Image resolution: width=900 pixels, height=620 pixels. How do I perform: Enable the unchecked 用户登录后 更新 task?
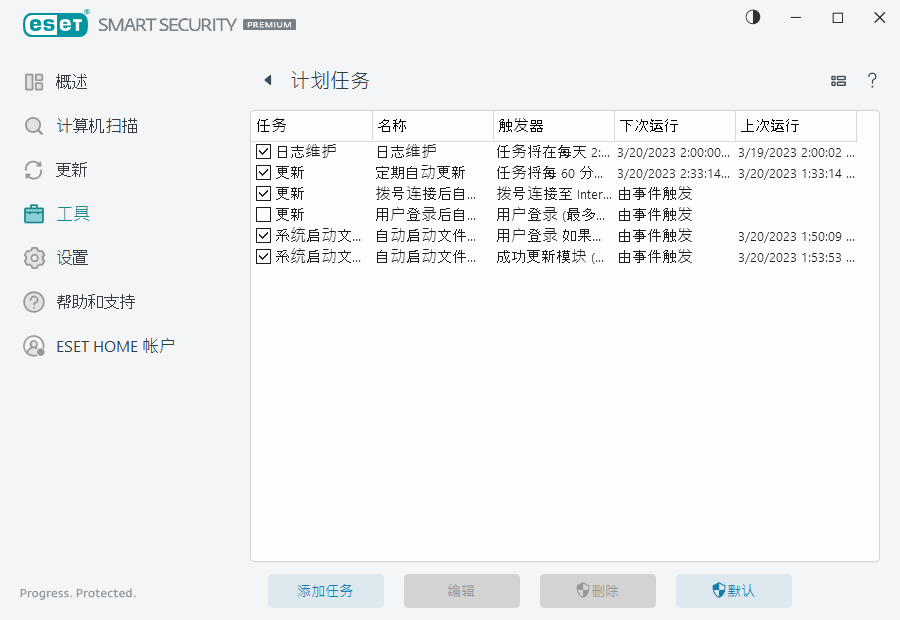[x=263, y=214]
